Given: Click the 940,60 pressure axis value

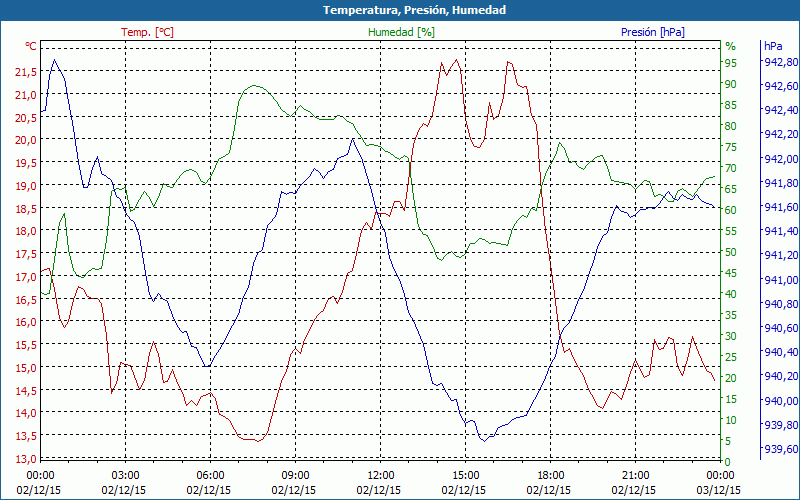Looking at the screenshot, I should tap(779, 328).
